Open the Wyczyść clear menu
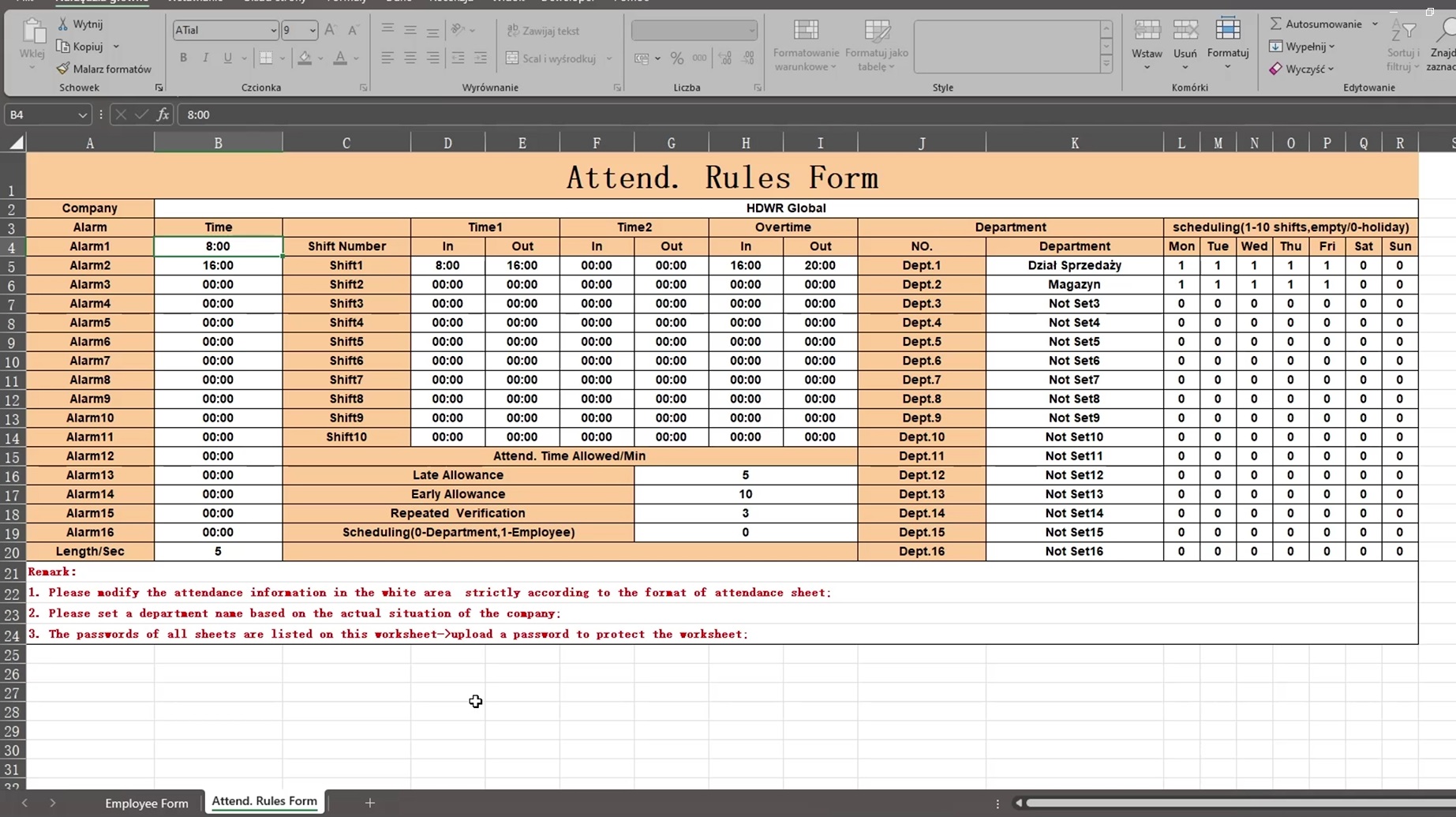 coord(1301,69)
